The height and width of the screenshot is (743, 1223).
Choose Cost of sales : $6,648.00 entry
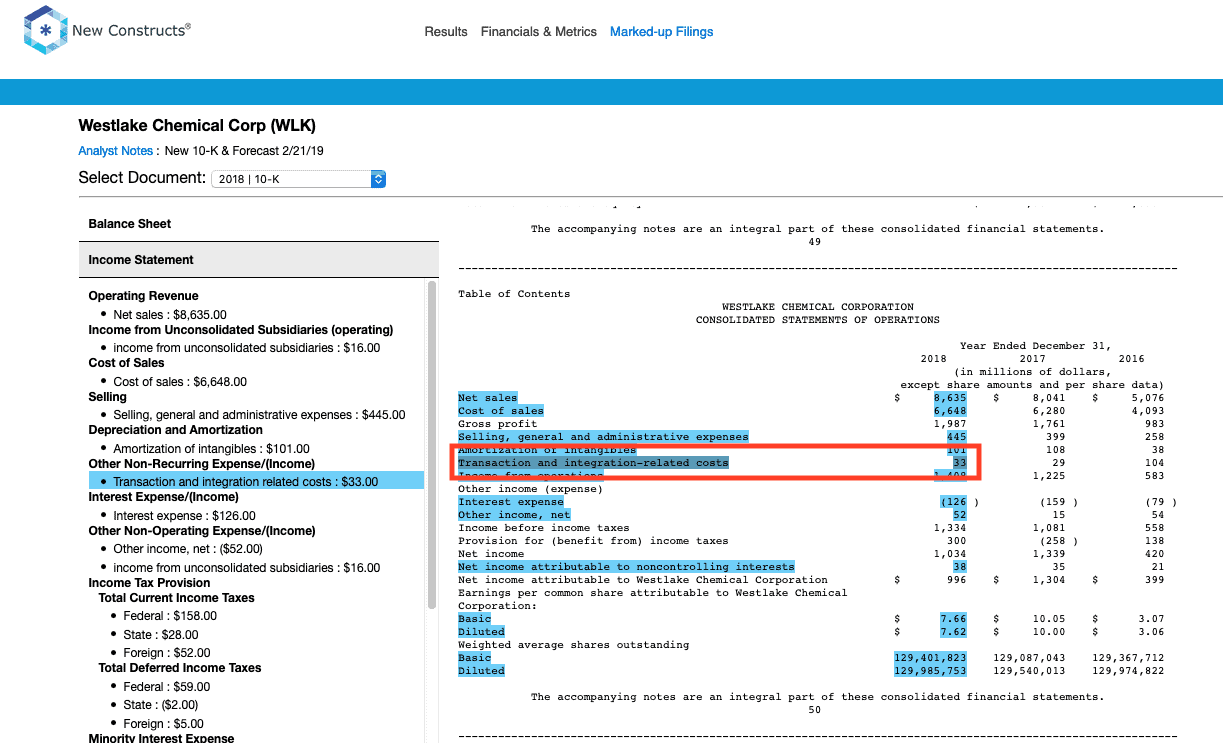click(x=180, y=381)
